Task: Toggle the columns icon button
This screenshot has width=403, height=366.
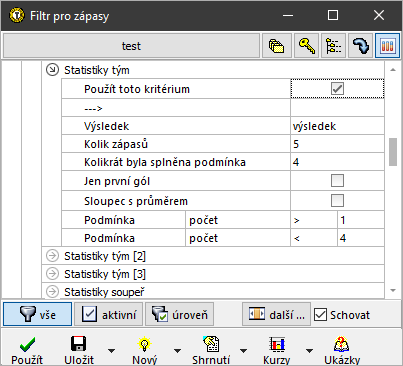Action: tap(387, 46)
